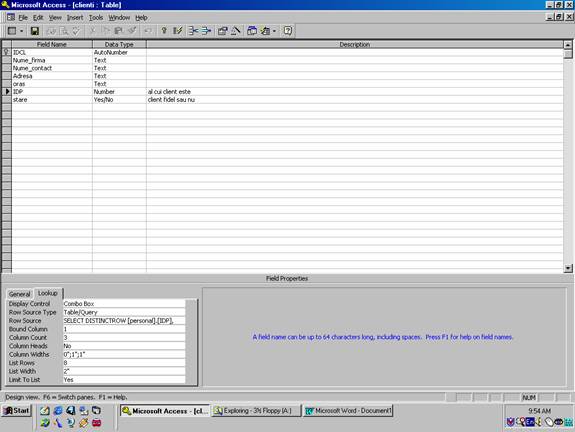The image size is (575, 432).
Task: Switch to Microsoft Word taskbar button
Action: coord(348,411)
